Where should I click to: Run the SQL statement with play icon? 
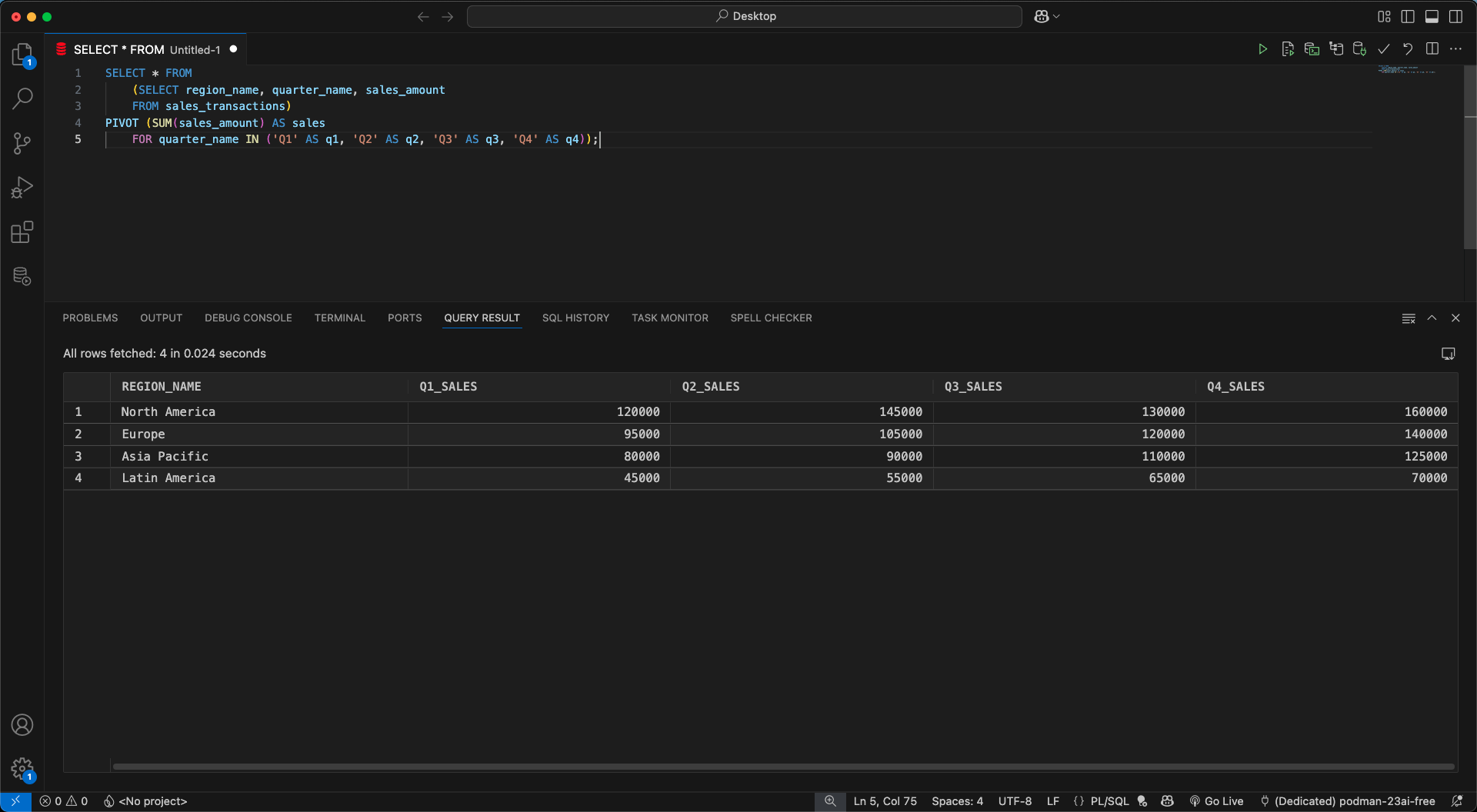coord(1262,49)
